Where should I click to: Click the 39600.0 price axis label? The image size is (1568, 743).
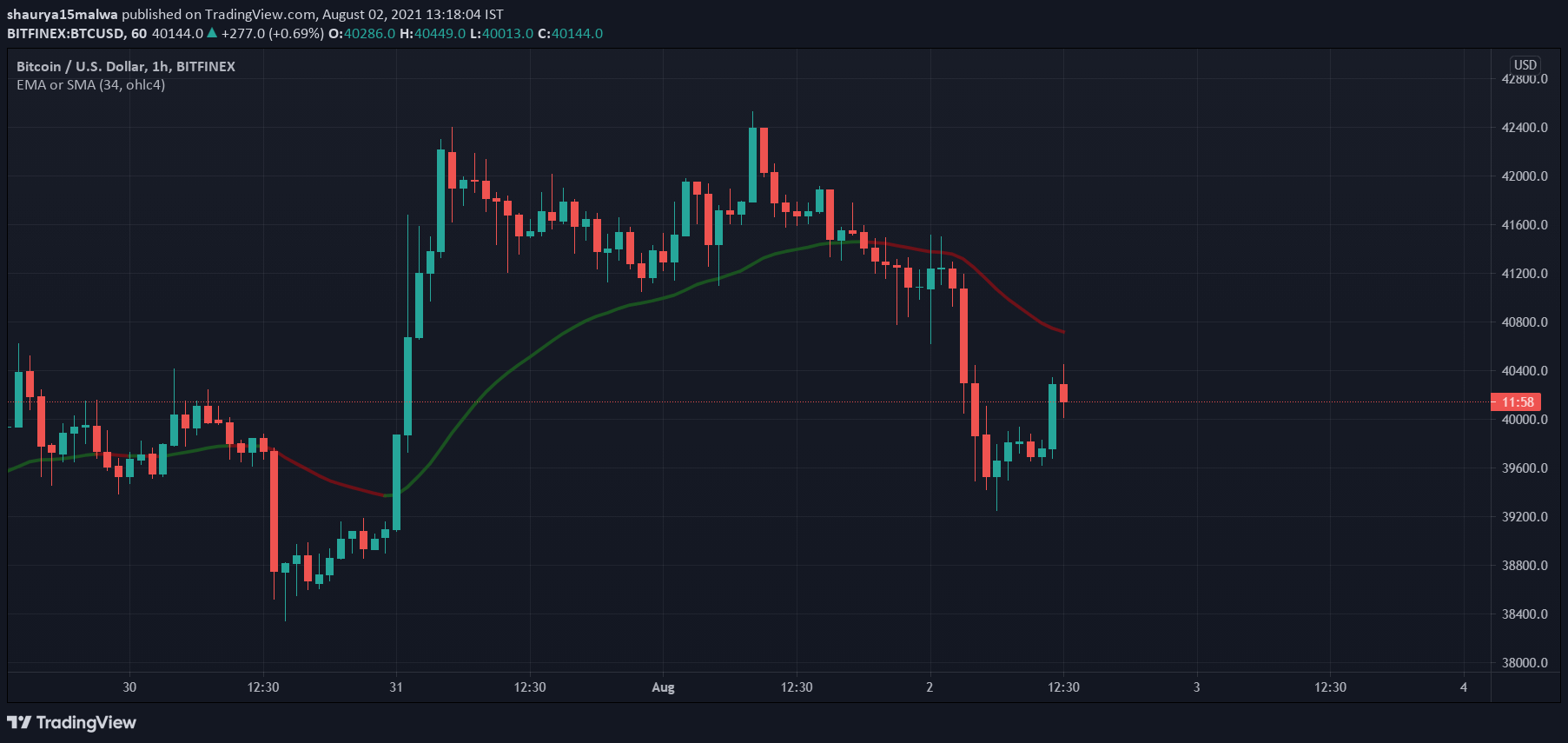click(1525, 468)
